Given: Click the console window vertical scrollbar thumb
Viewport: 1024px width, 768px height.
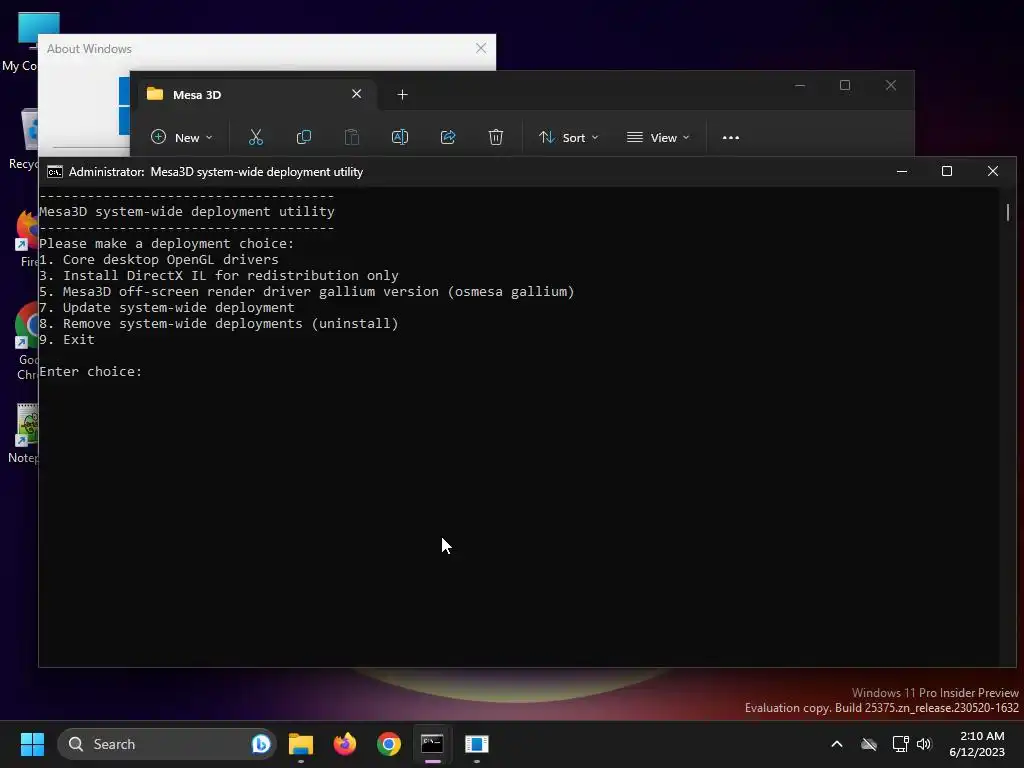Looking at the screenshot, I should (x=1008, y=212).
